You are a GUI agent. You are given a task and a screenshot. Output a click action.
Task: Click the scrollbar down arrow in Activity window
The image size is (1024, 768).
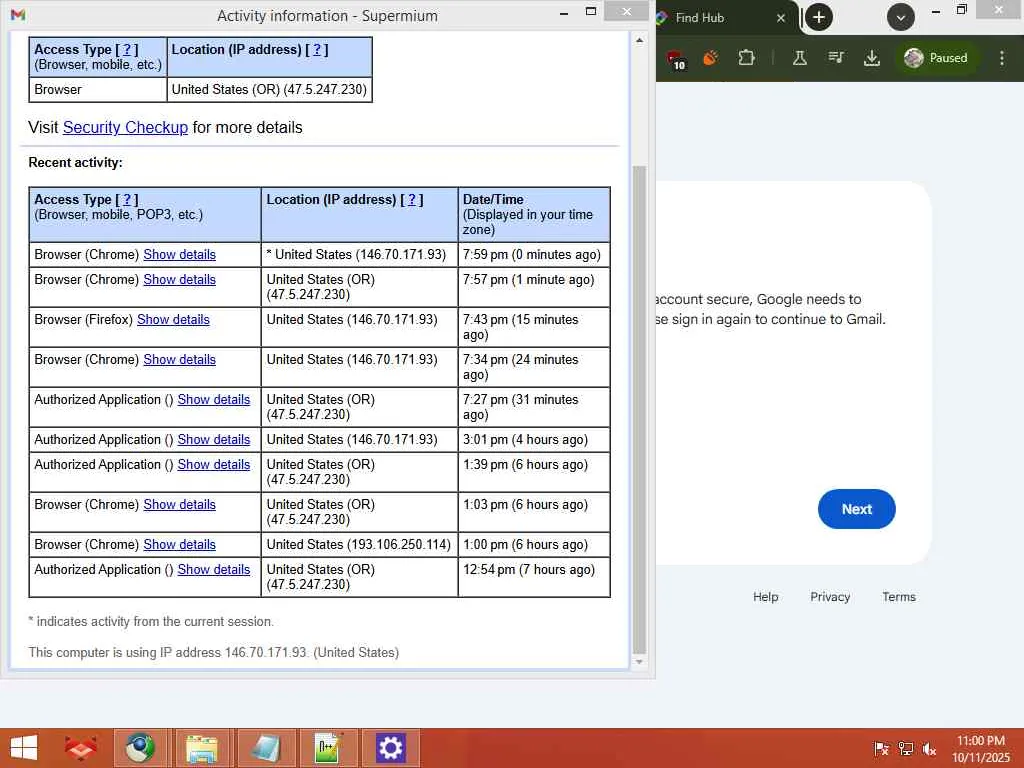(639, 662)
